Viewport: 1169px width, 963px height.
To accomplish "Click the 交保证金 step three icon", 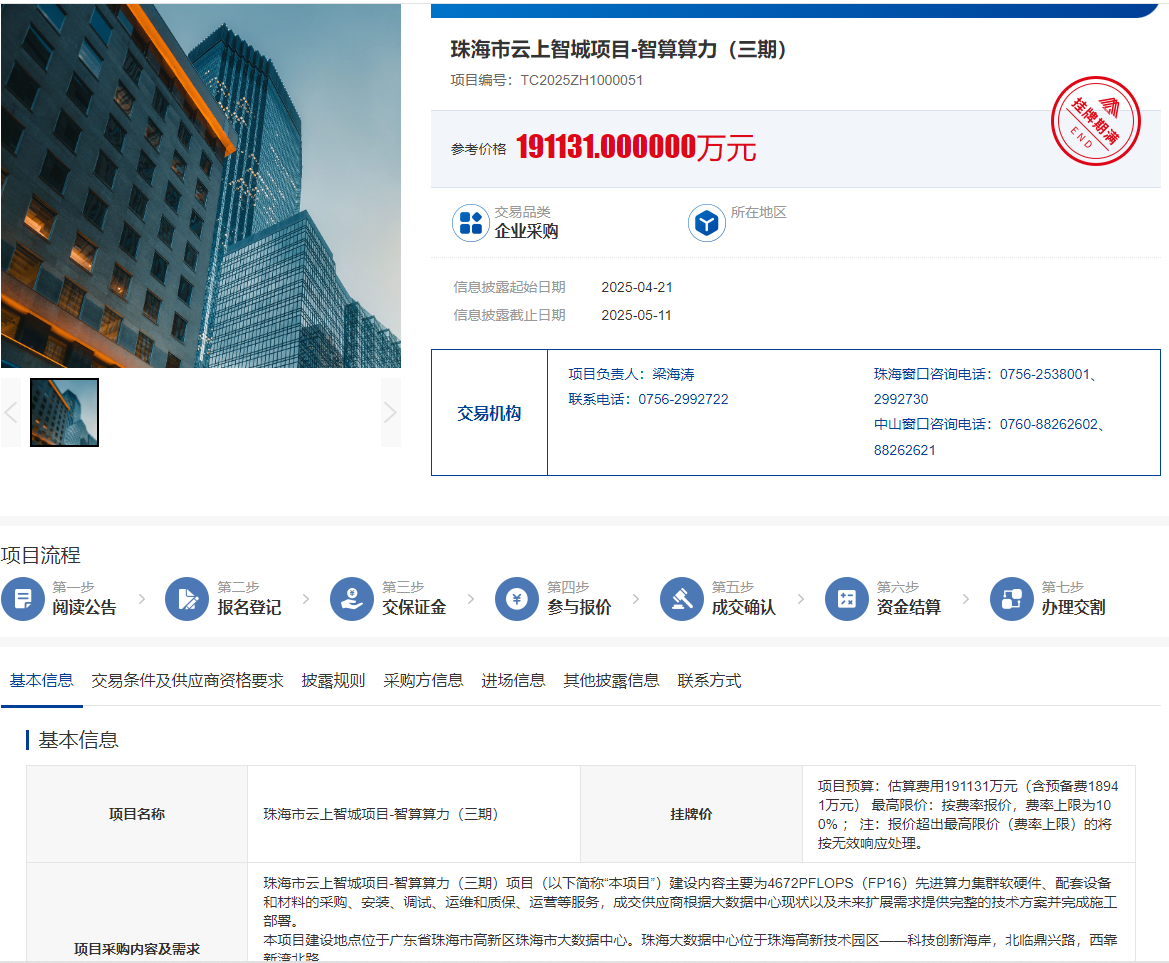I will tap(352, 599).
